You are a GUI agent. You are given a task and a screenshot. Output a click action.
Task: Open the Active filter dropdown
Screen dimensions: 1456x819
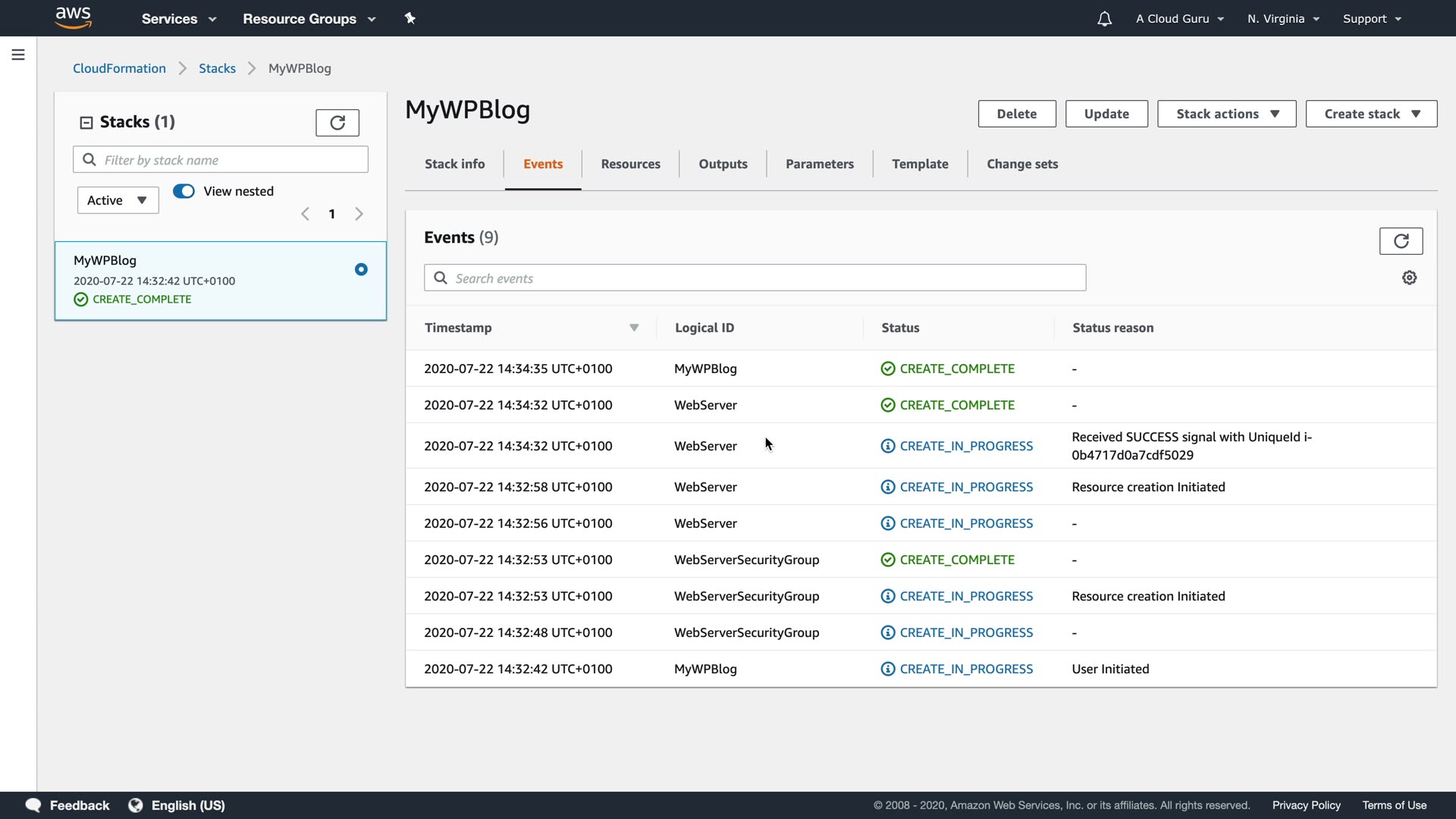118,200
